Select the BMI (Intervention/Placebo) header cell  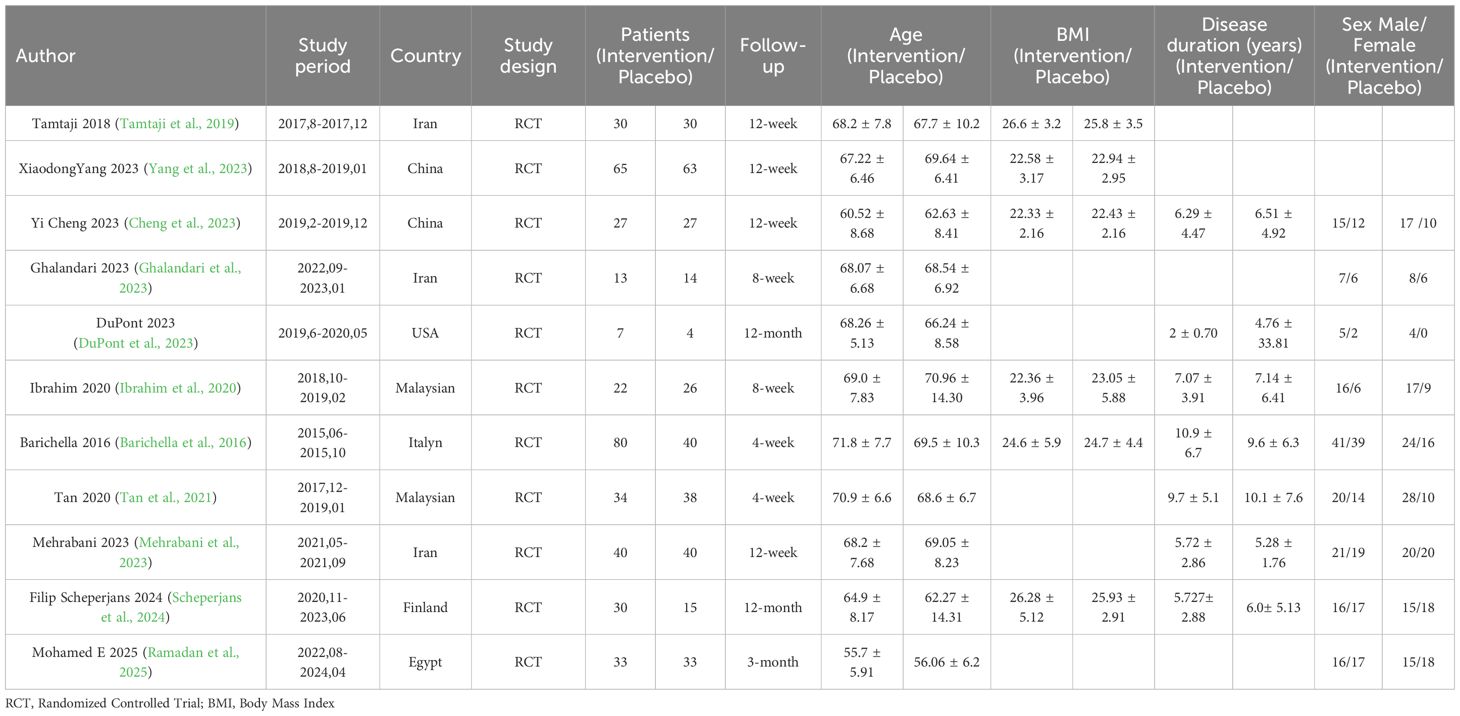1071,56
